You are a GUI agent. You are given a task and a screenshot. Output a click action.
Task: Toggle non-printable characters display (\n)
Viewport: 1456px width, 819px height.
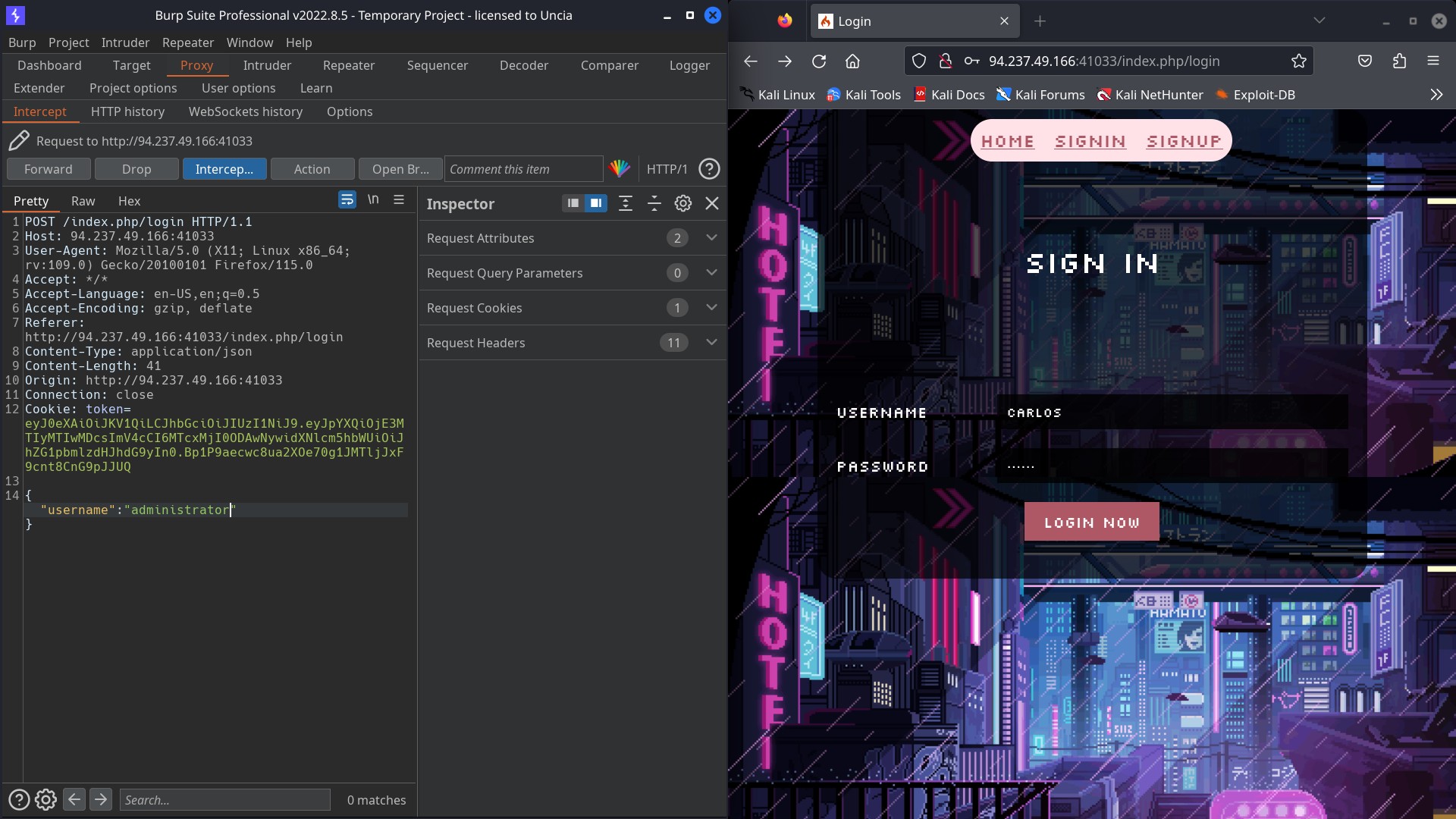pyautogui.click(x=373, y=200)
